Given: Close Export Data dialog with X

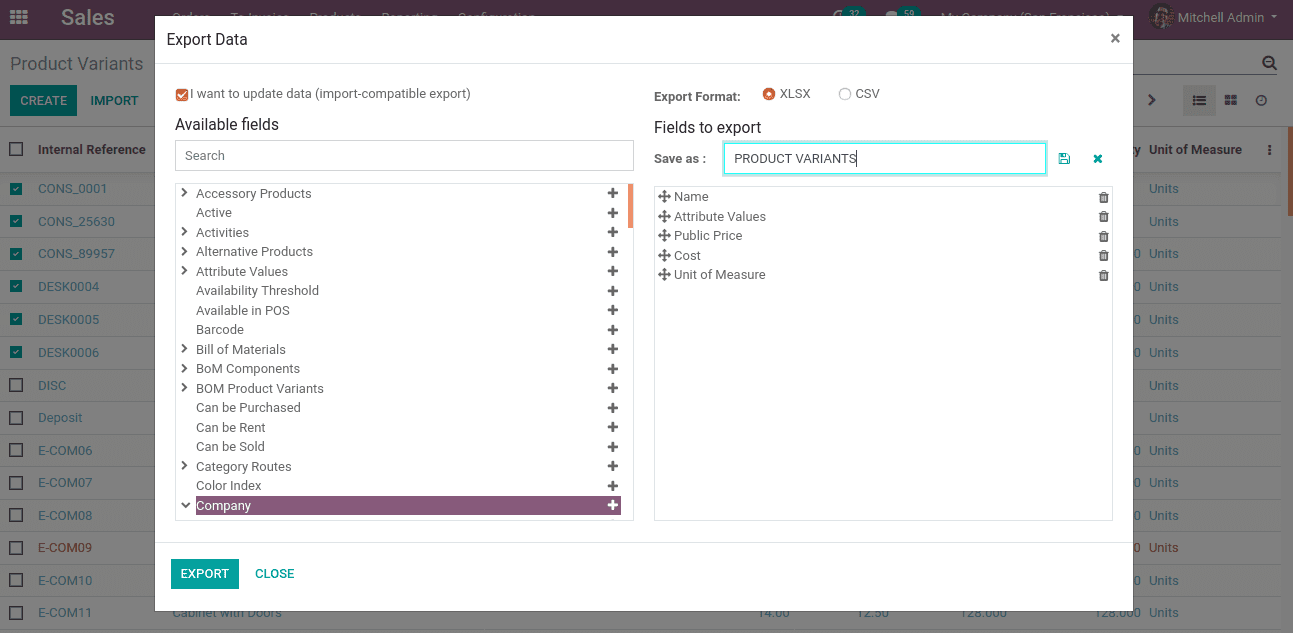Looking at the screenshot, I should pos(1115,38).
